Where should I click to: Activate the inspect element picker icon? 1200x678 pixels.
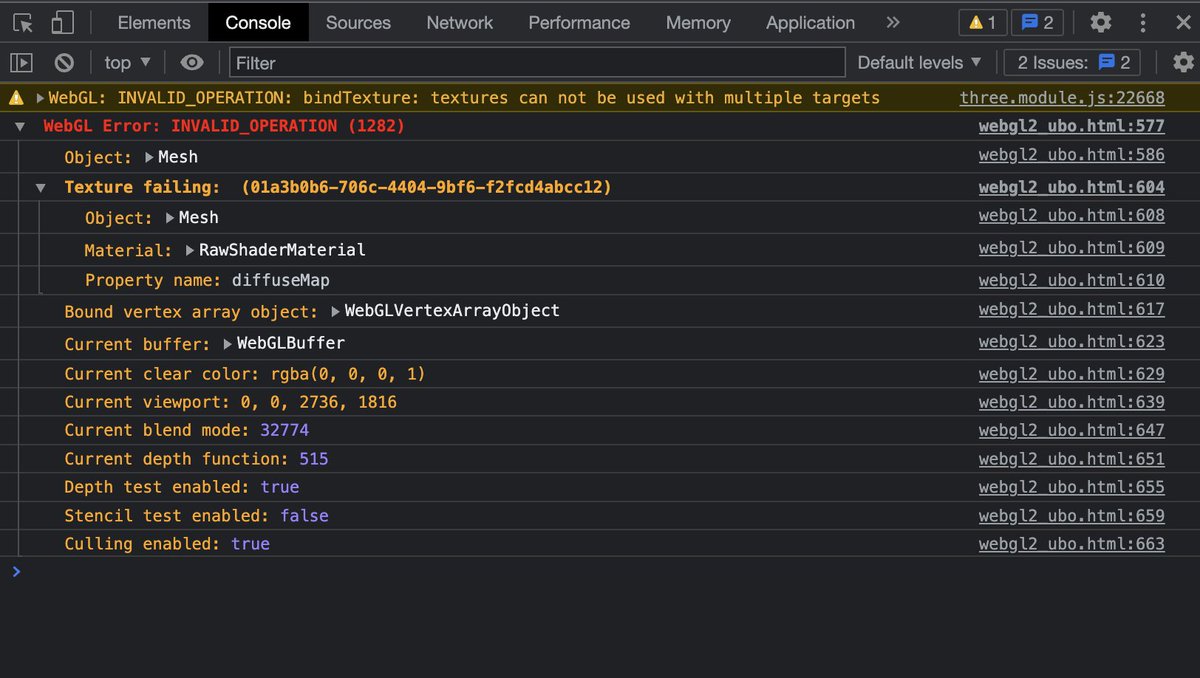click(x=23, y=22)
